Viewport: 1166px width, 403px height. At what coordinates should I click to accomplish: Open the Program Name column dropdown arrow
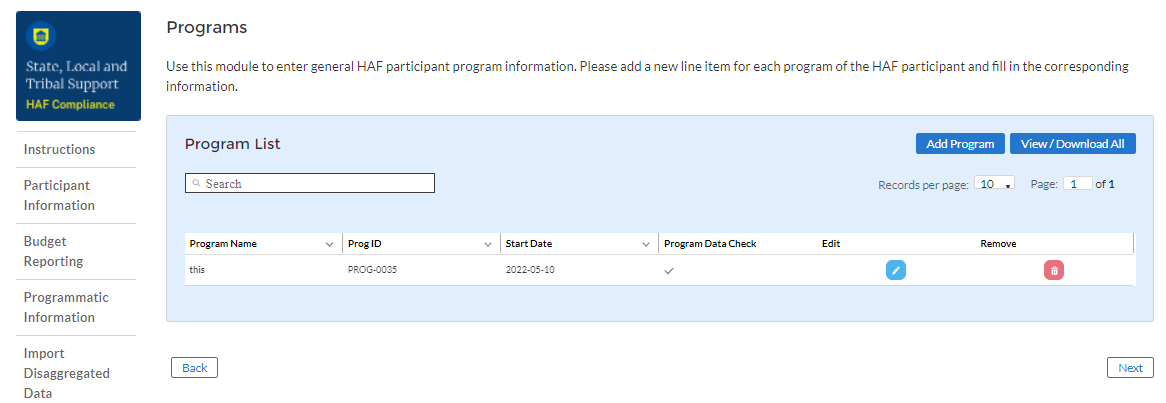[x=330, y=244]
